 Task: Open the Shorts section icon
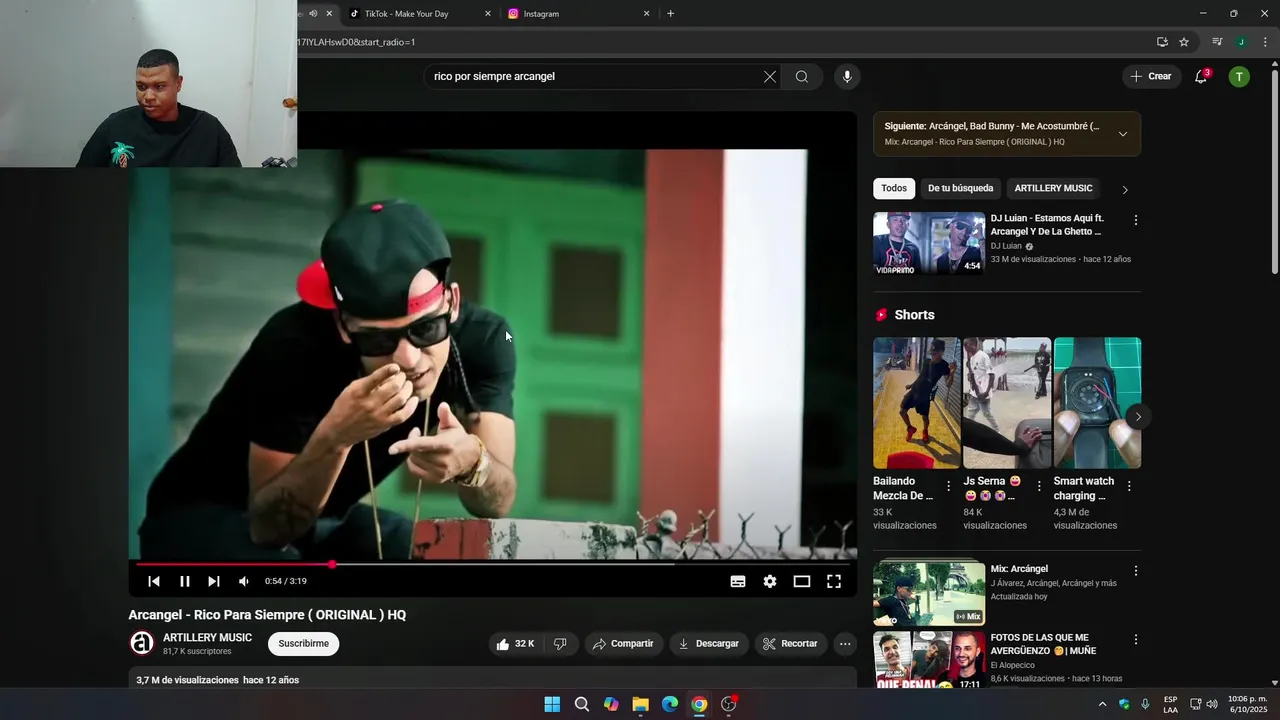(x=881, y=315)
